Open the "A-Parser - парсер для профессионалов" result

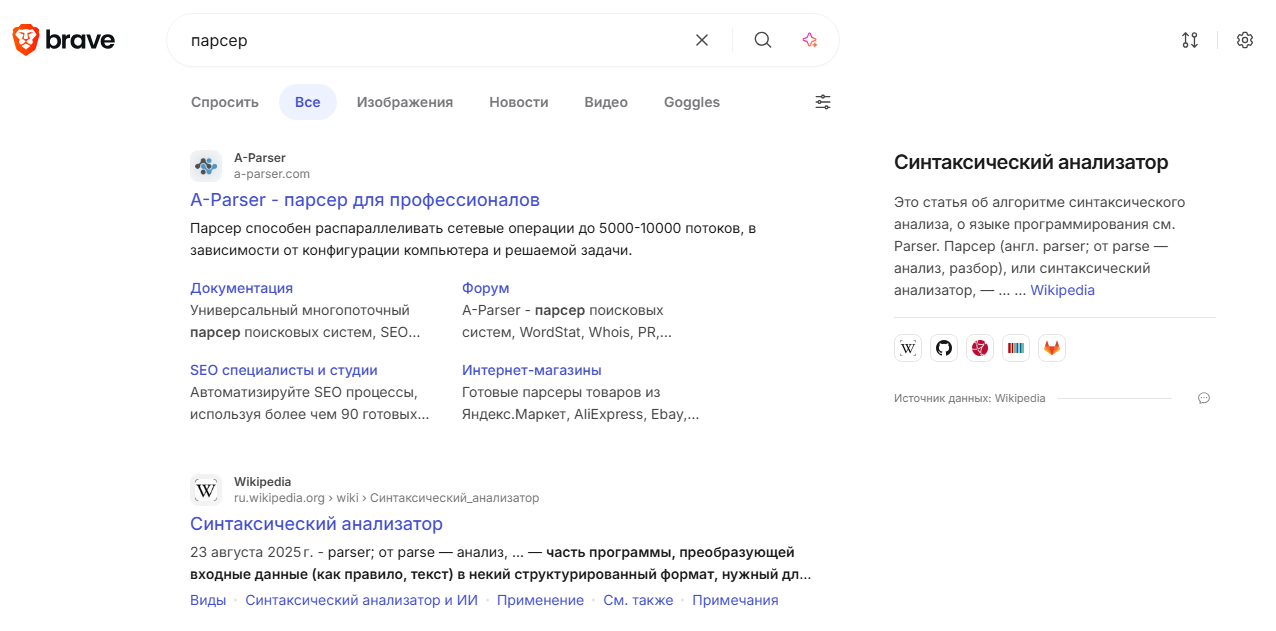tap(365, 200)
